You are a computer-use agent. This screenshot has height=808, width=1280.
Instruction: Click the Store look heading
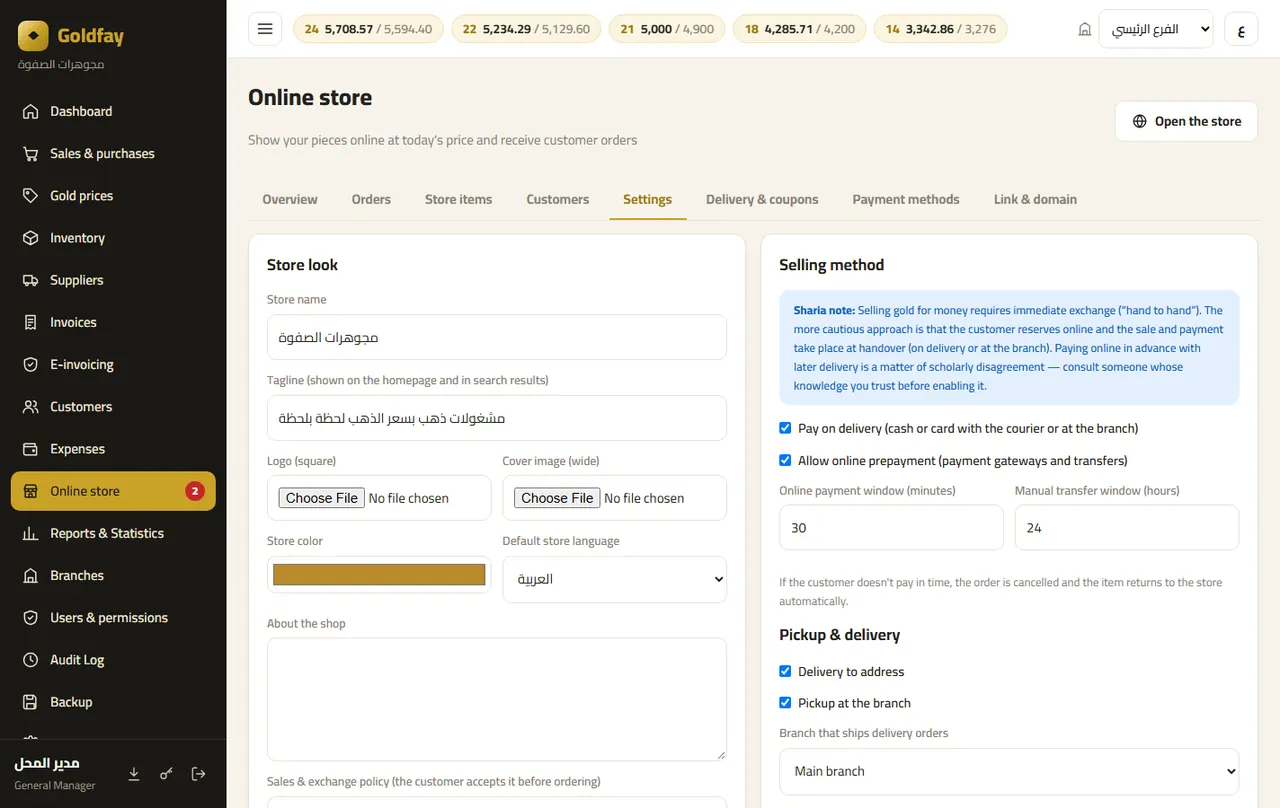tap(303, 265)
